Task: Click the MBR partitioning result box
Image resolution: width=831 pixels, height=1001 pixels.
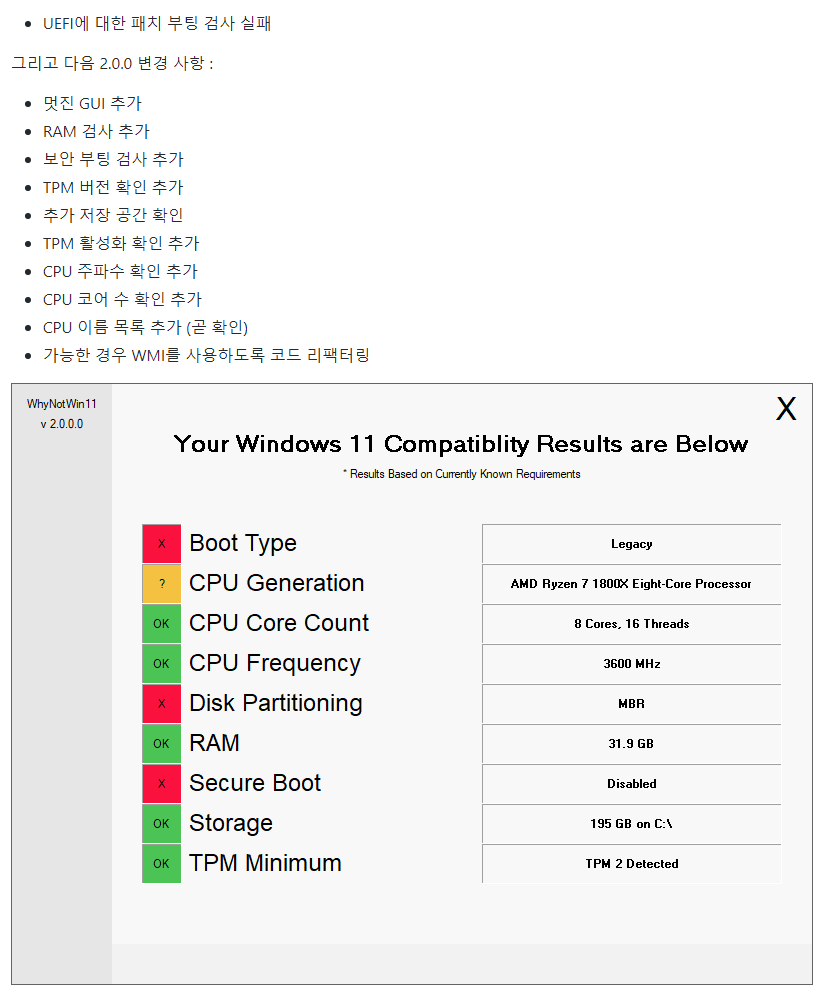Action: point(632,704)
